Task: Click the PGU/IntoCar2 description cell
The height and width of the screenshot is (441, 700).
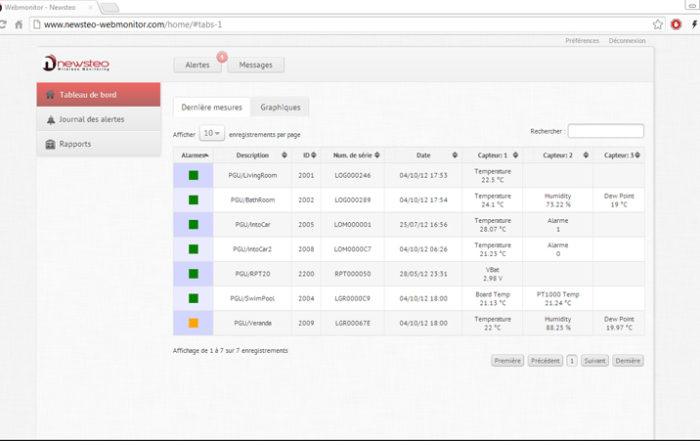Action: point(253,249)
